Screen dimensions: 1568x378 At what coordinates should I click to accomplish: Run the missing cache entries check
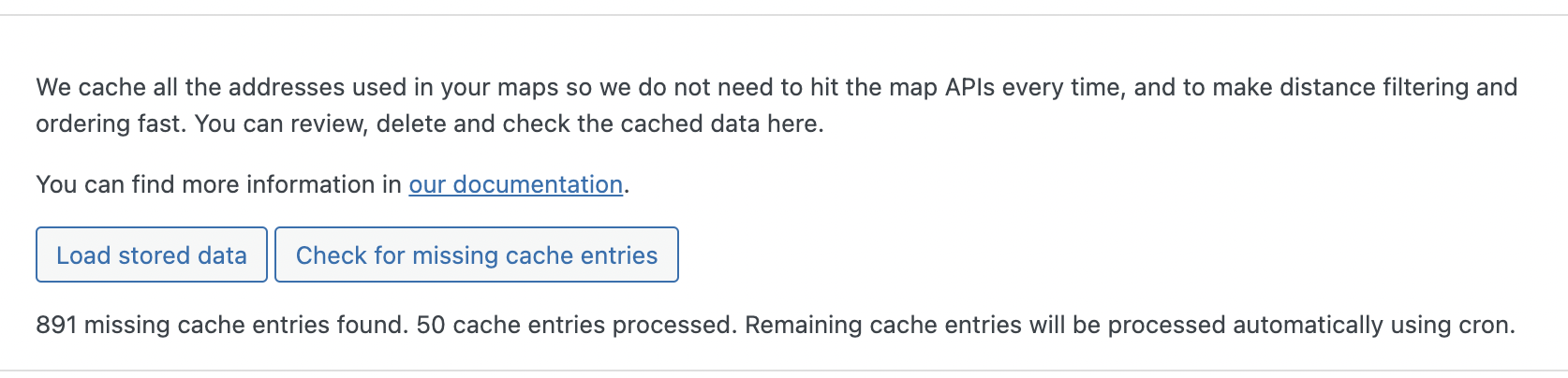tap(477, 254)
